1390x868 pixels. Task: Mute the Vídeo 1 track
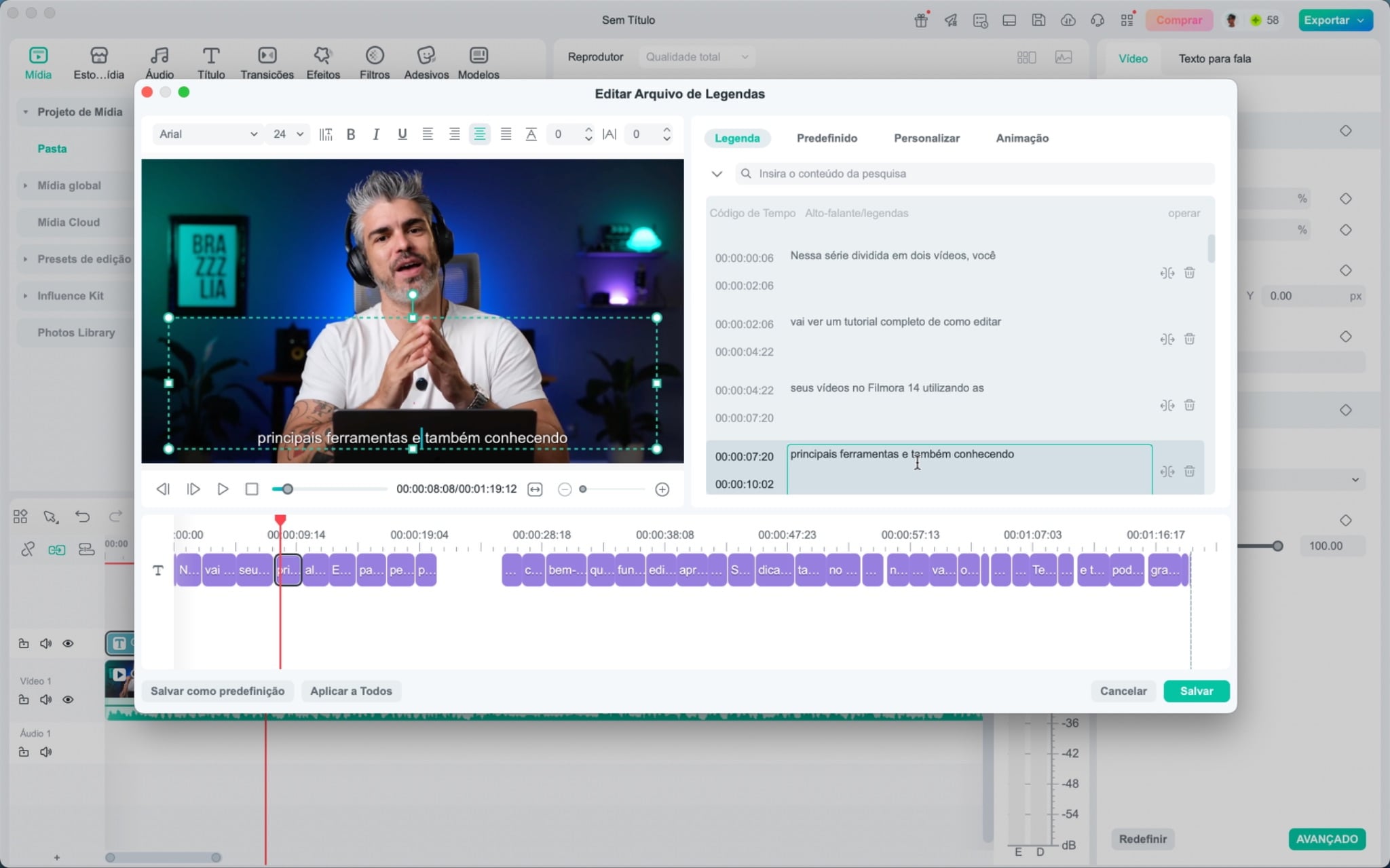[x=45, y=700]
